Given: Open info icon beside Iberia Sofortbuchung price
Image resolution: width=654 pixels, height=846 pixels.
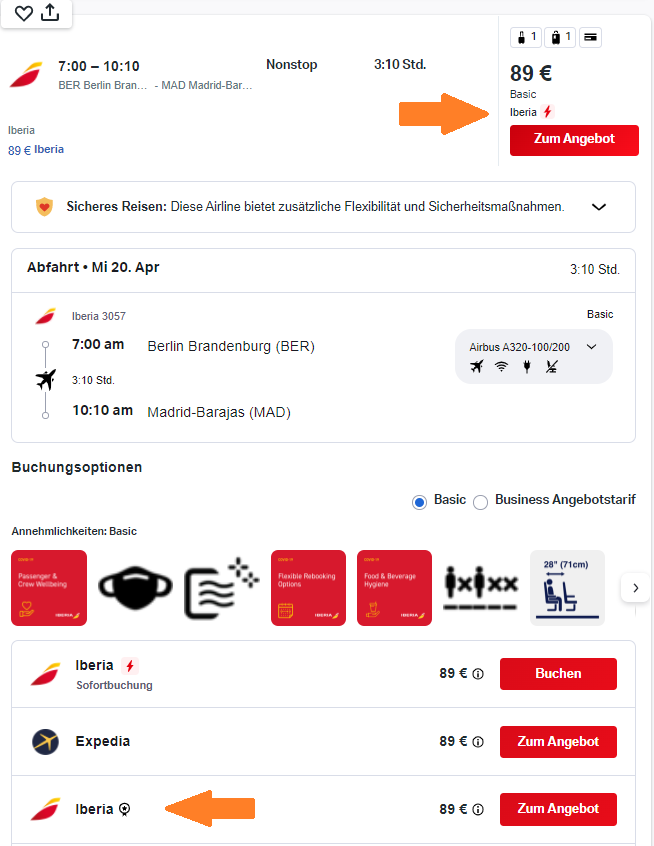Looking at the screenshot, I should [x=478, y=674].
